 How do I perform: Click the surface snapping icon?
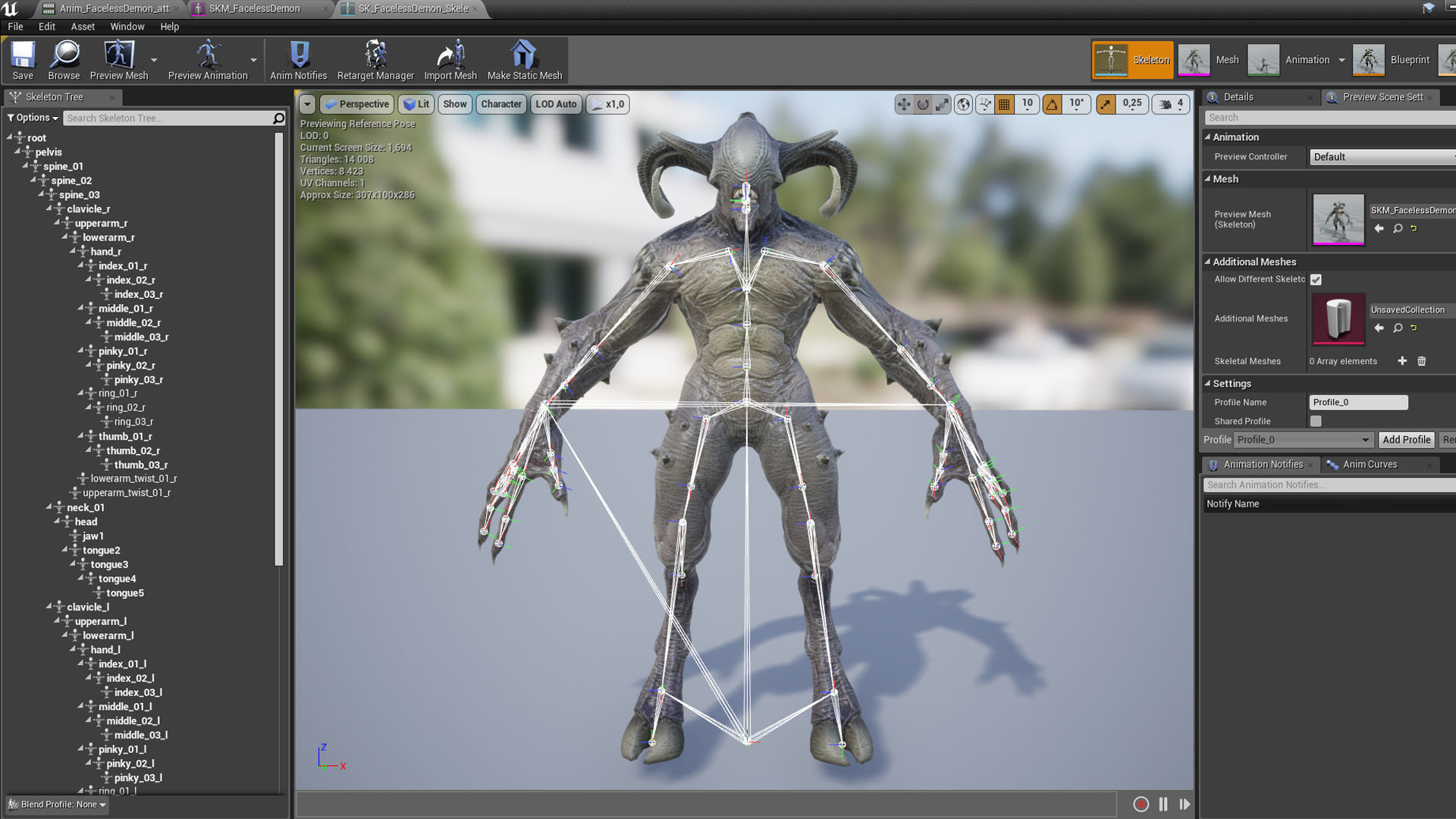[x=984, y=105]
